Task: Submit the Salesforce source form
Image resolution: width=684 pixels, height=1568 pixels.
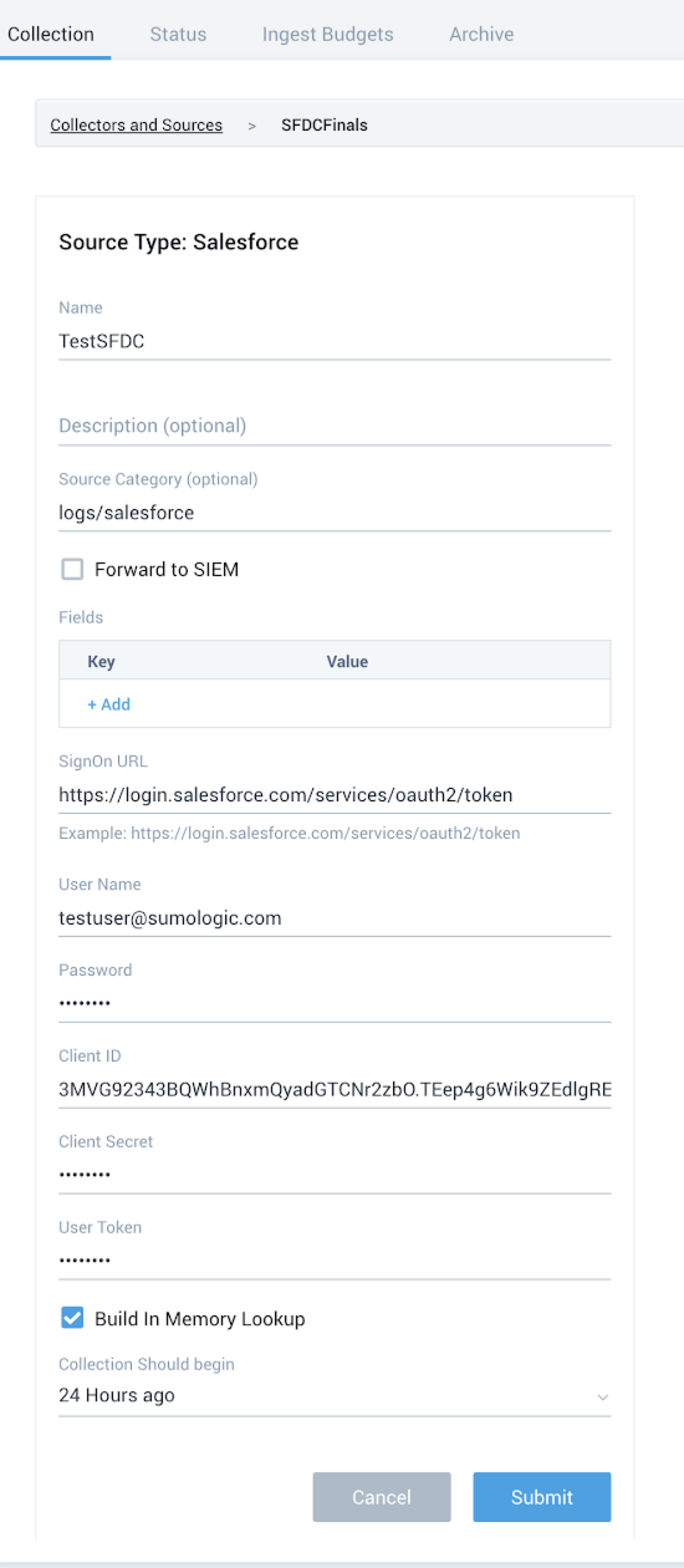Action: (x=542, y=1496)
